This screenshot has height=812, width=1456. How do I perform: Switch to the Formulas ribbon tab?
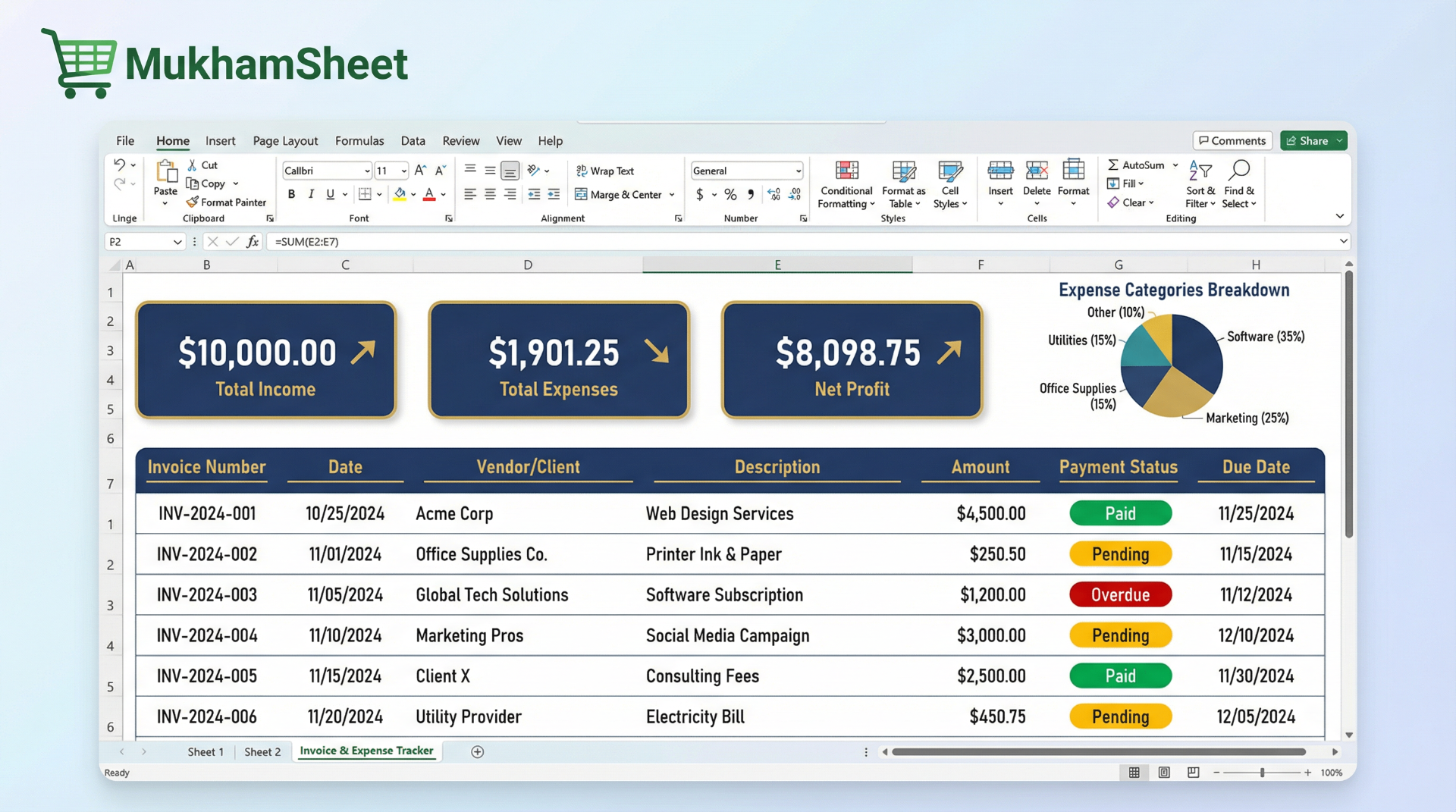[x=359, y=140]
